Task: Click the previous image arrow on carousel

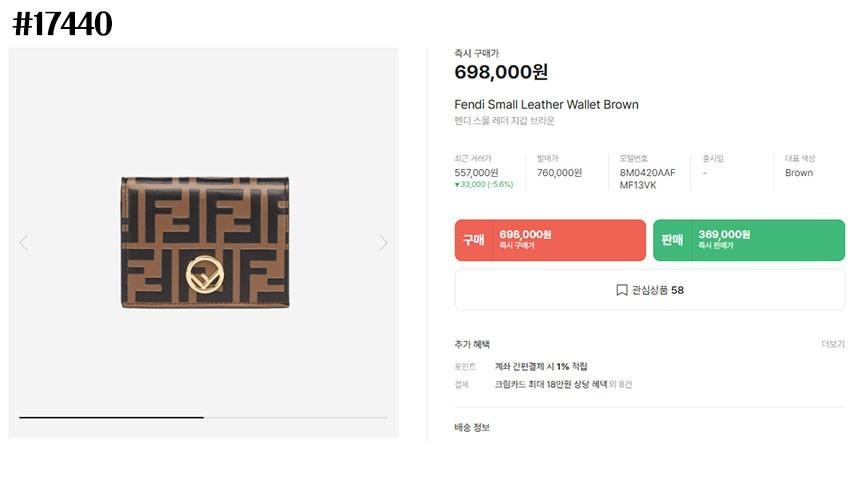Action: coord(24,243)
